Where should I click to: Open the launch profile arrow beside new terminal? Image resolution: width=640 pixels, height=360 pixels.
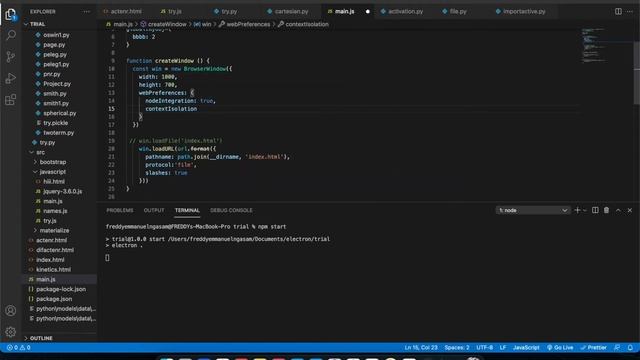click(585, 210)
